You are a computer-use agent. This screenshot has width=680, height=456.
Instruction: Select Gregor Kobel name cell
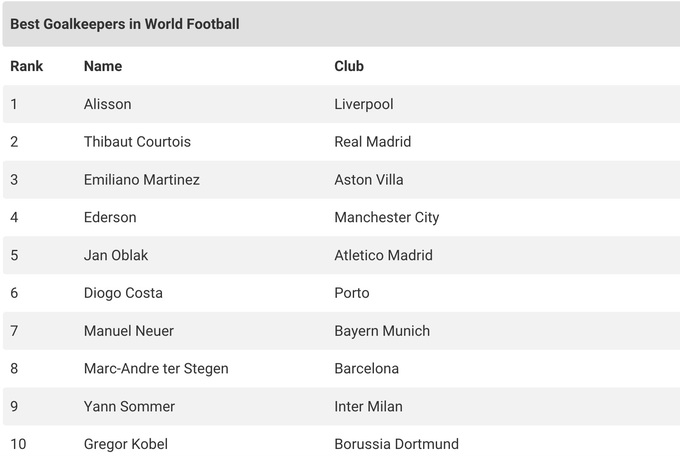126,444
